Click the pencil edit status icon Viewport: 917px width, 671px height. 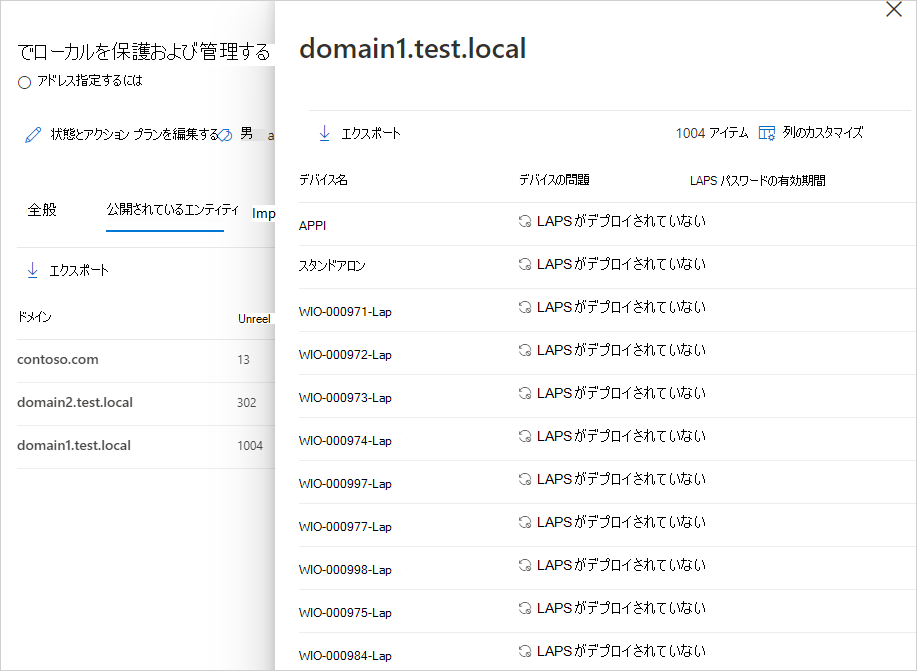[34, 135]
